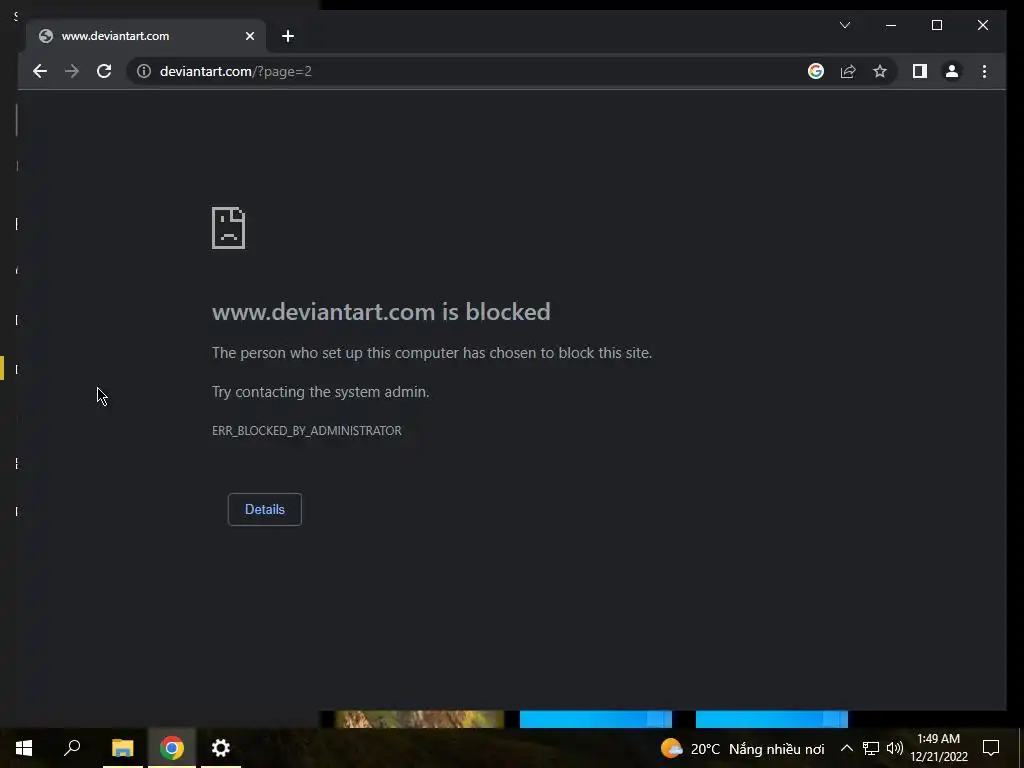This screenshot has height=768, width=1024.
Task: Select the www.deviantart.com tab
Action: click(146, 36)
